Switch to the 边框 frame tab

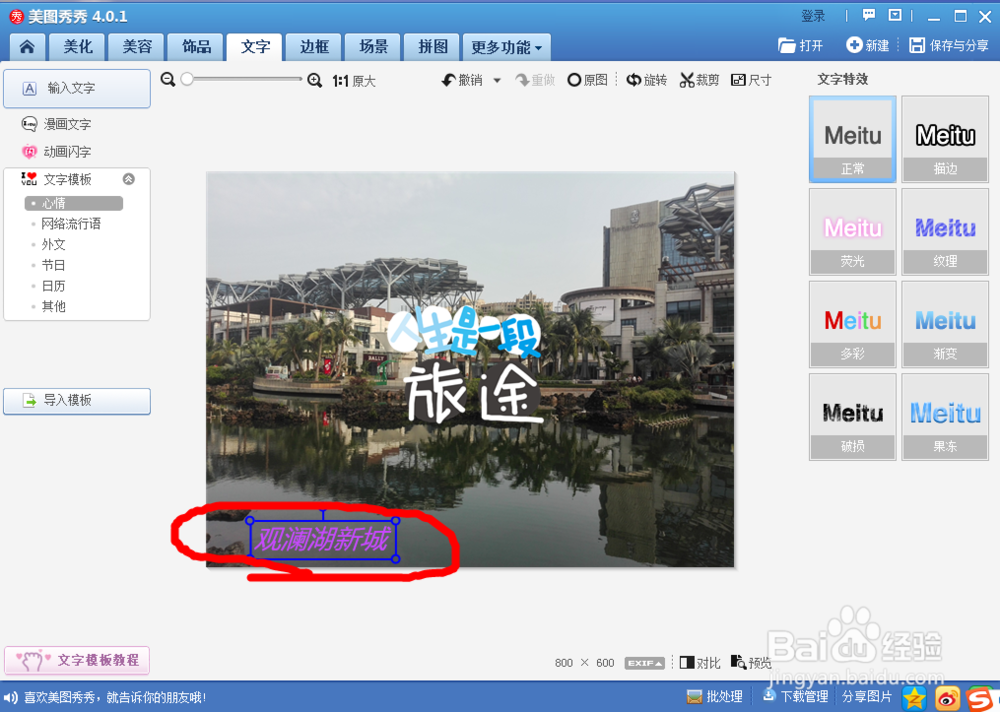[x=313, y=46]
